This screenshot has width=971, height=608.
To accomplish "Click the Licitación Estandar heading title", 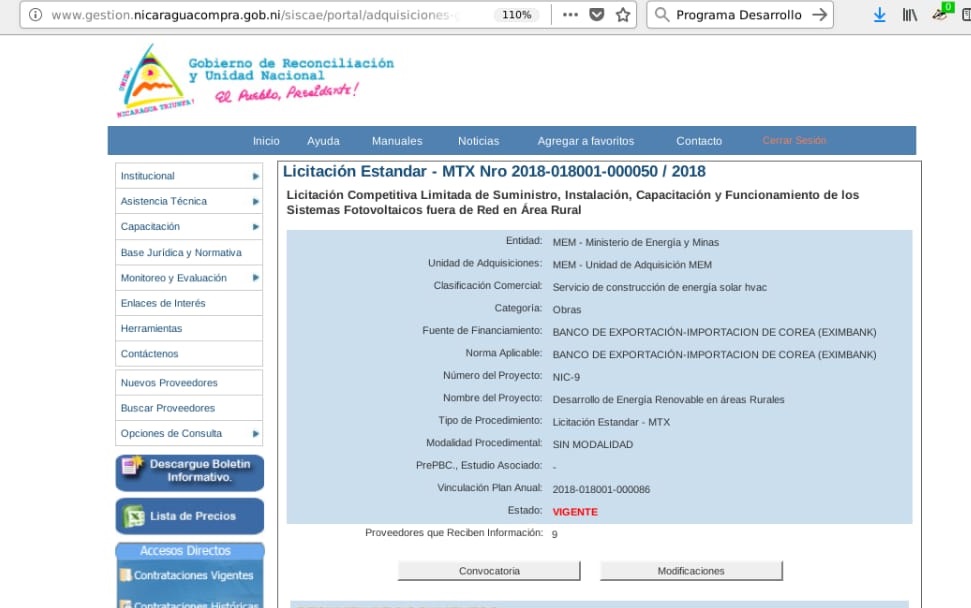I will click(494, 172).
